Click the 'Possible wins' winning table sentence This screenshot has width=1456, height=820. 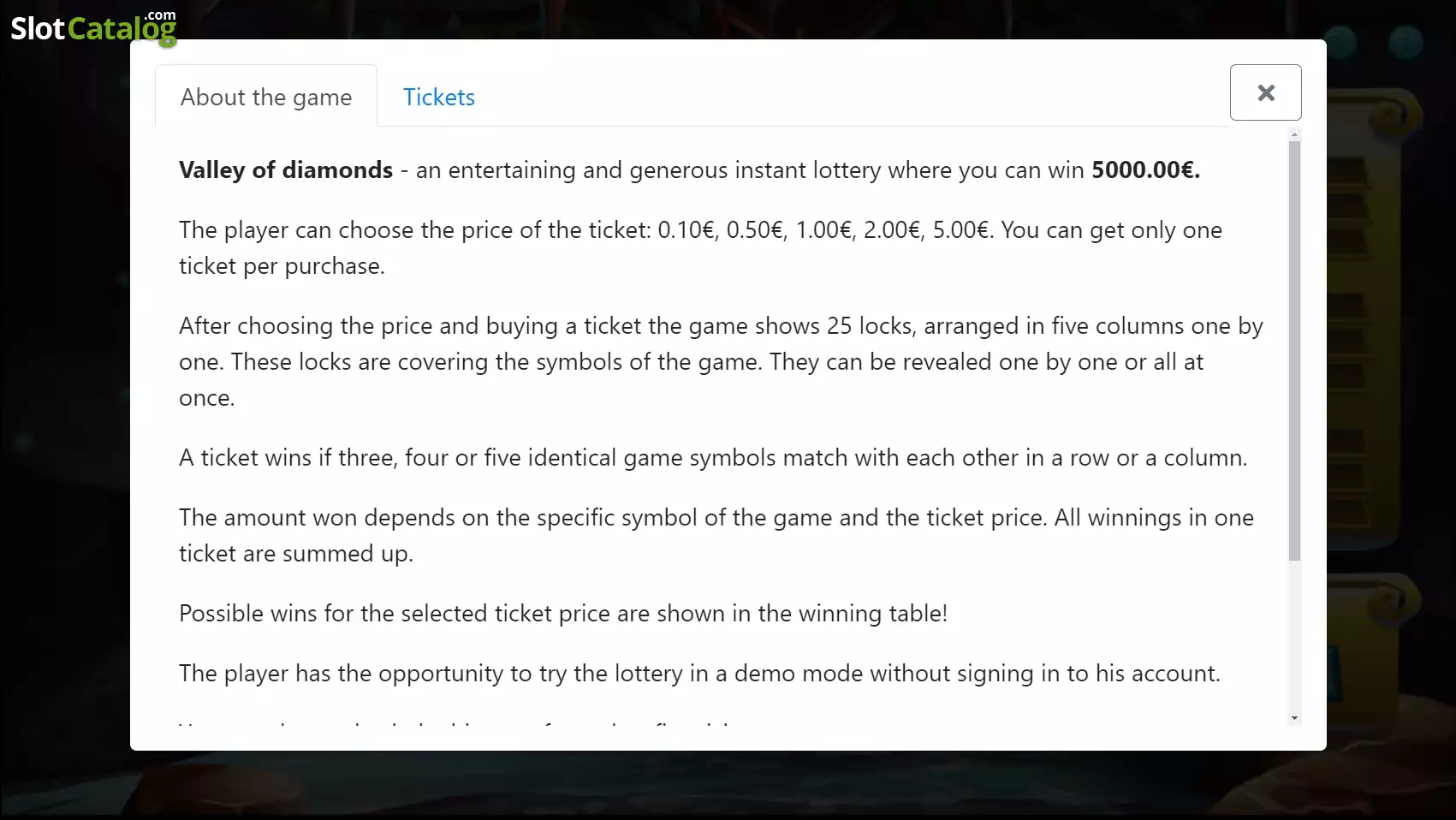click(563, 614)
